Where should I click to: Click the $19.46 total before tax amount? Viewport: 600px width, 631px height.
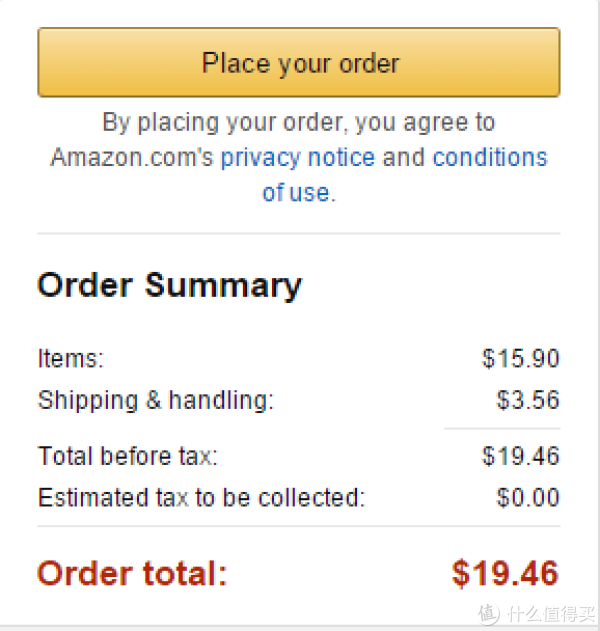[521, 456]
